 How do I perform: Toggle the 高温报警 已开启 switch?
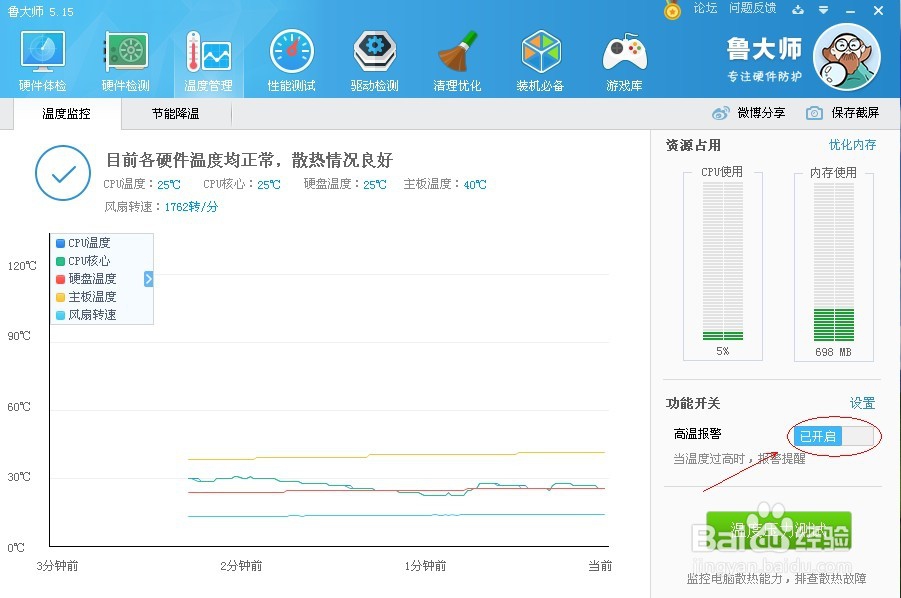point(834,436)
